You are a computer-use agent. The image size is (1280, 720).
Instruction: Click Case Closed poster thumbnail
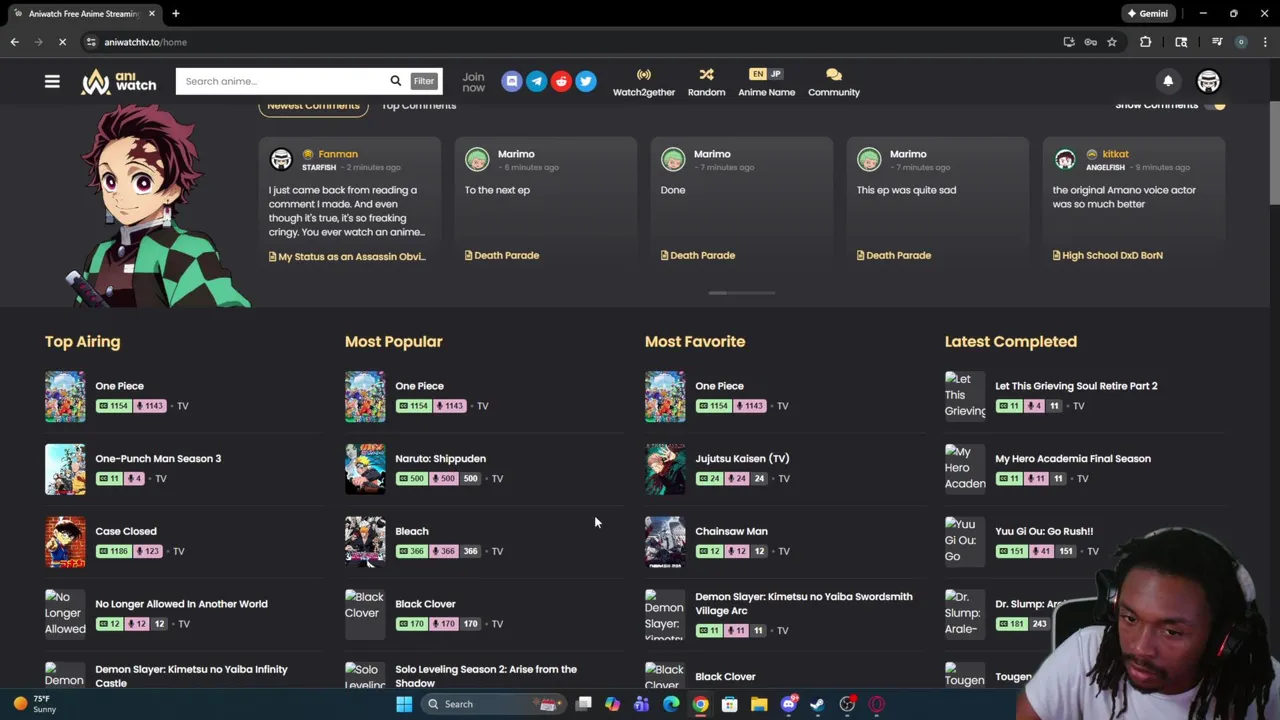coord(65,542)
